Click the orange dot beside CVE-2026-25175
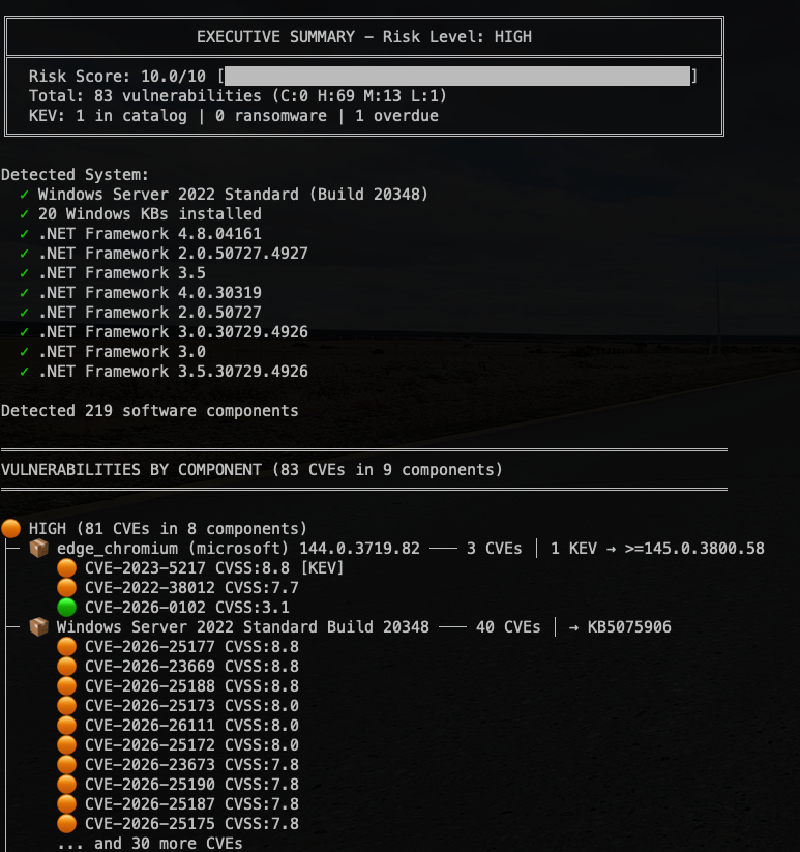 (67, 823)
